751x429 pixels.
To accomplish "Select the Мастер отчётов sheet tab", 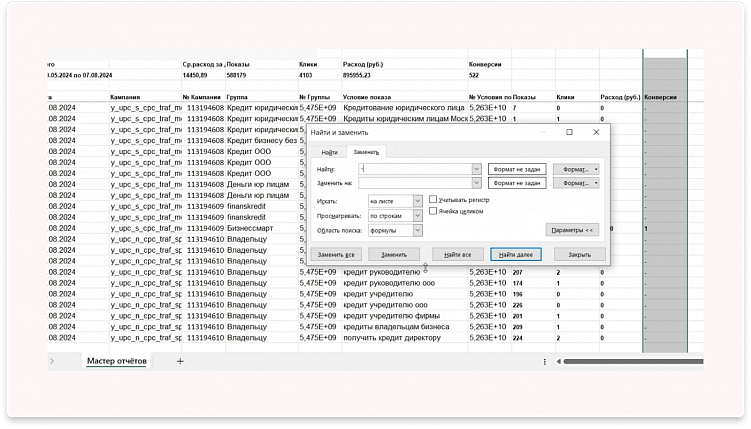I will pyautogui.click(x=117, y=361).
